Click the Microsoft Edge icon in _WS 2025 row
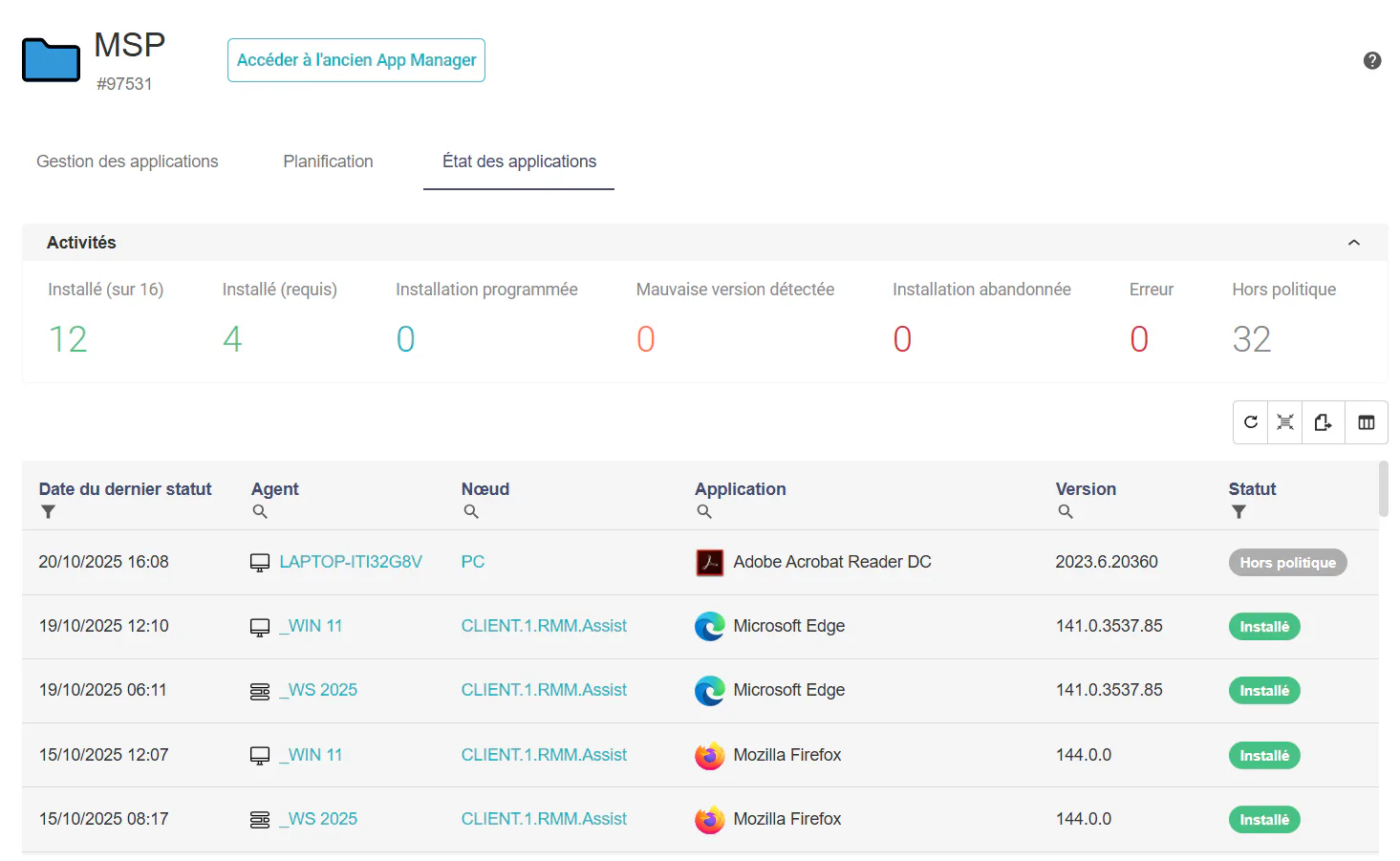The height and width of the screenshot is (861, 1400). (709, 691)
